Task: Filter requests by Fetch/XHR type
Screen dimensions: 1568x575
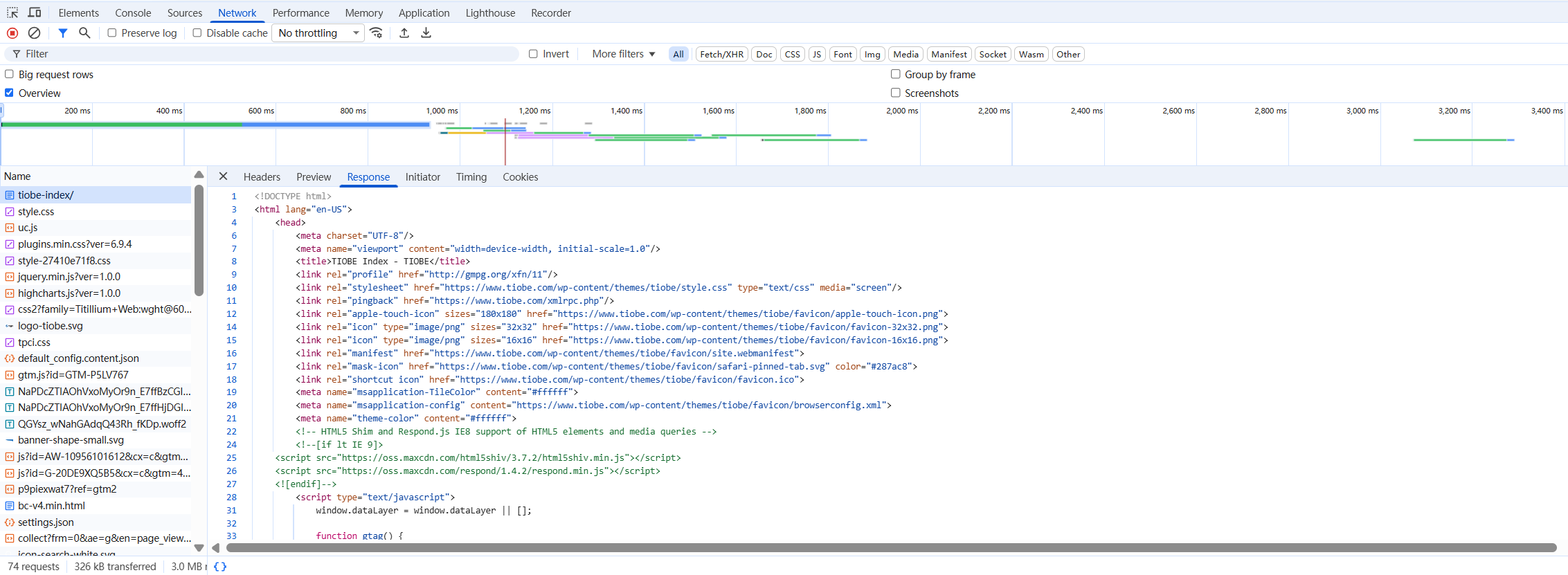Action: (722, 54)
